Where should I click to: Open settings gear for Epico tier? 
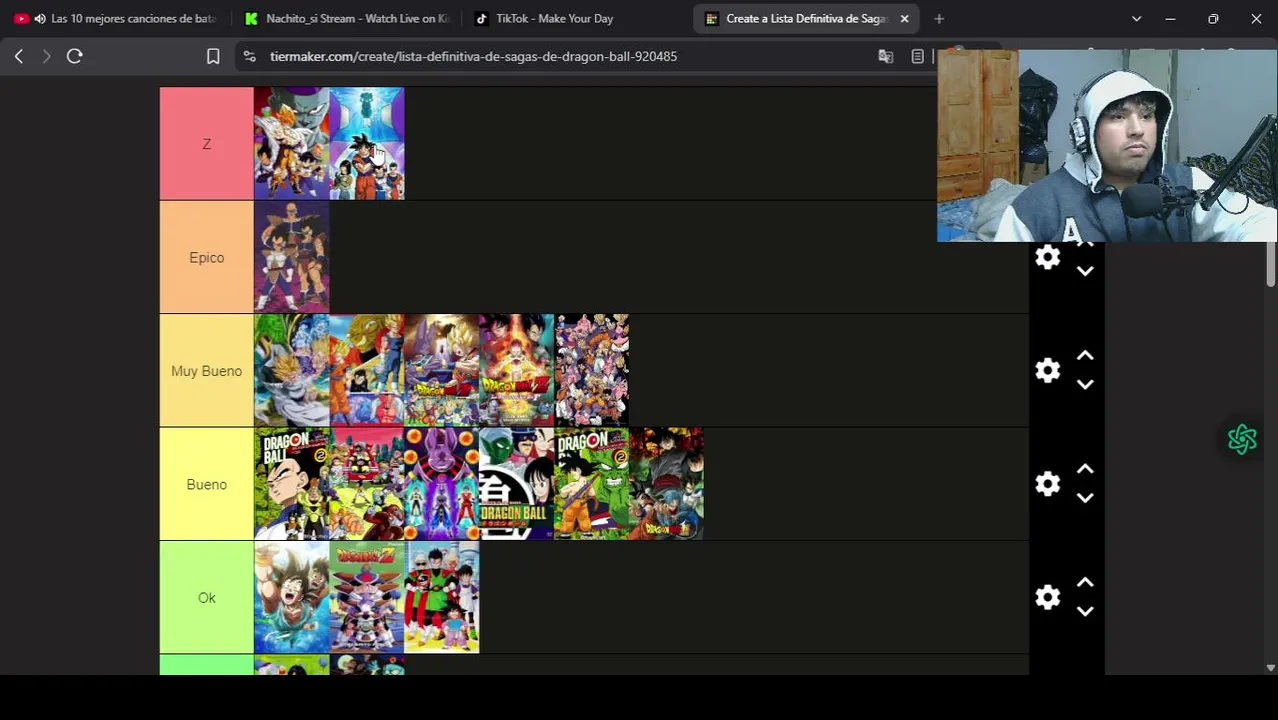pos(1047,257)
